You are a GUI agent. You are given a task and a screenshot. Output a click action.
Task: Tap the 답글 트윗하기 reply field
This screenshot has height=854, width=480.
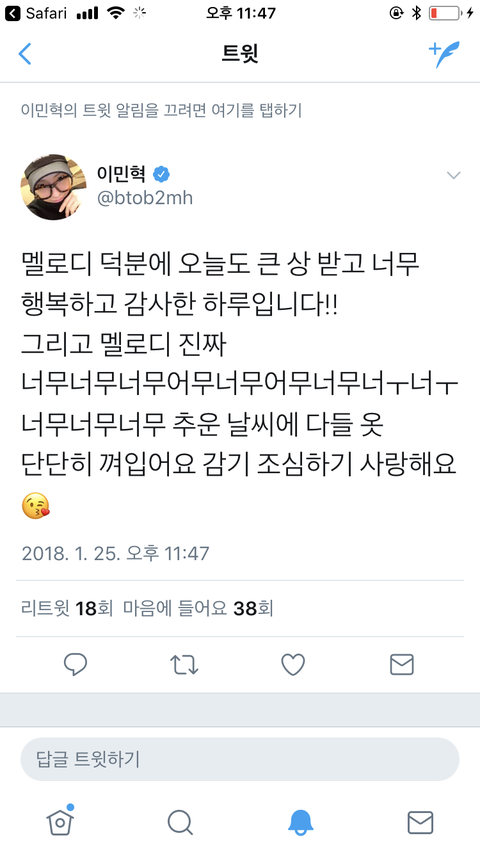240,759
